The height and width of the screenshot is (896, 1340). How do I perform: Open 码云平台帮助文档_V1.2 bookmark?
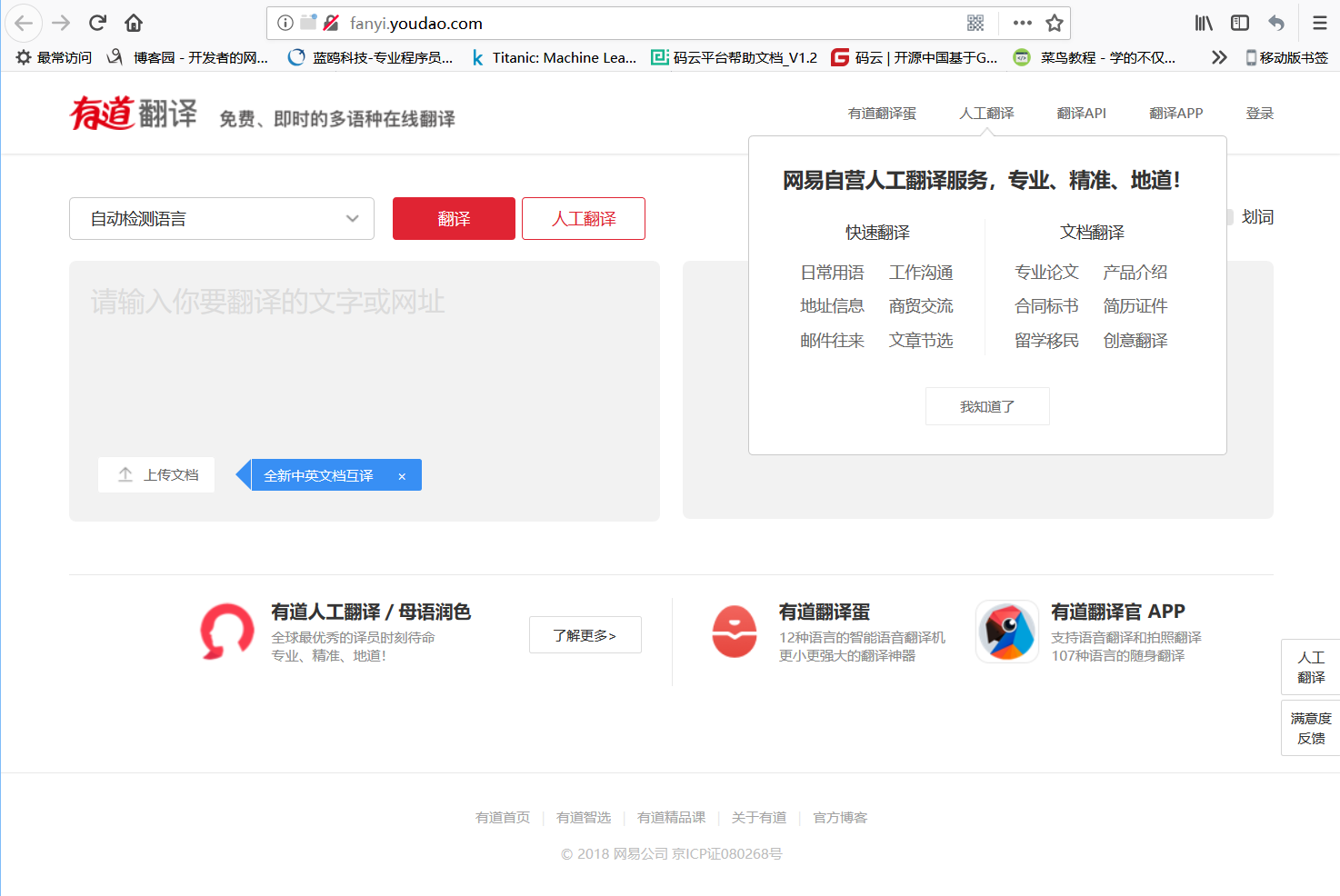[x=735, y=57]
